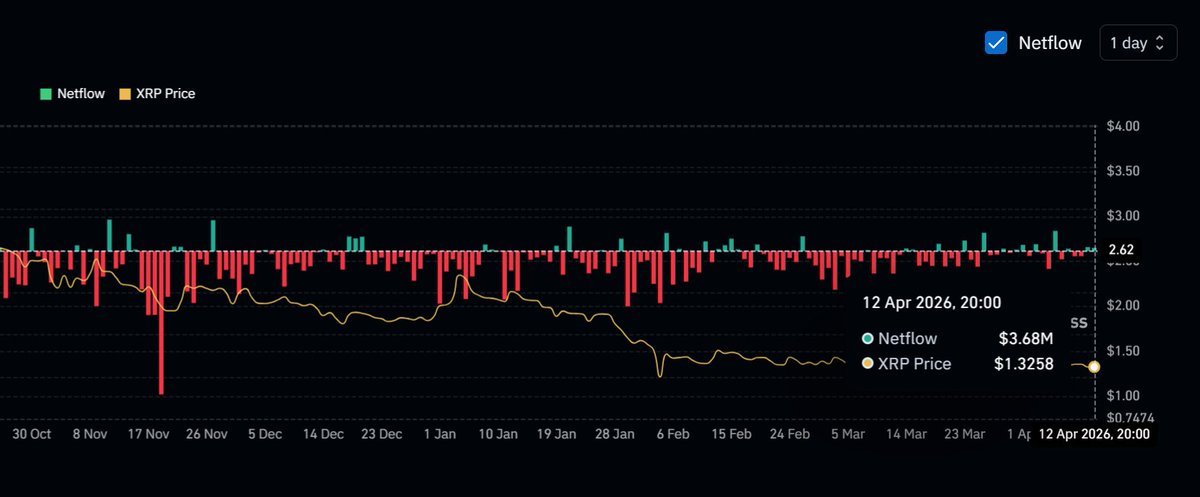Click the 24 Feb date label
Viewport: 1200px width, 497px height.
point(790,435)
